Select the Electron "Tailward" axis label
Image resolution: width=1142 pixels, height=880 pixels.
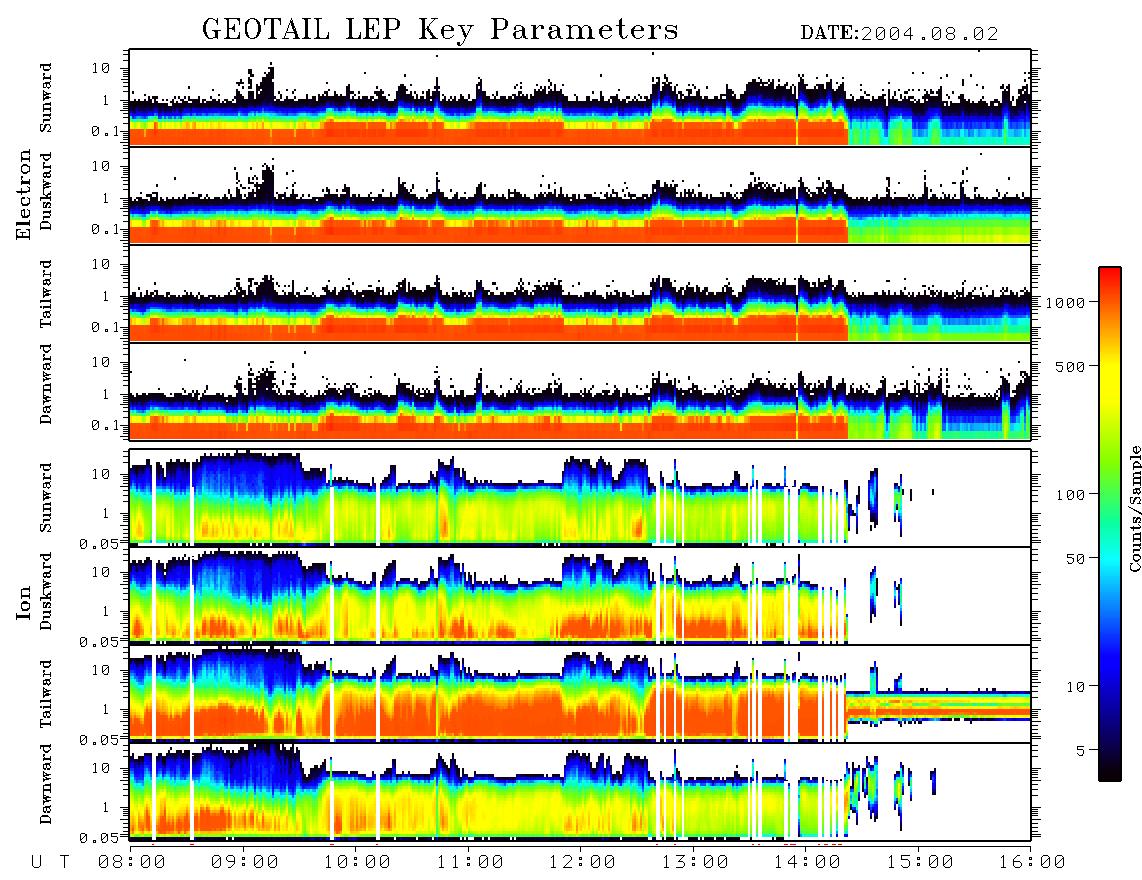[x=46, y=294]
